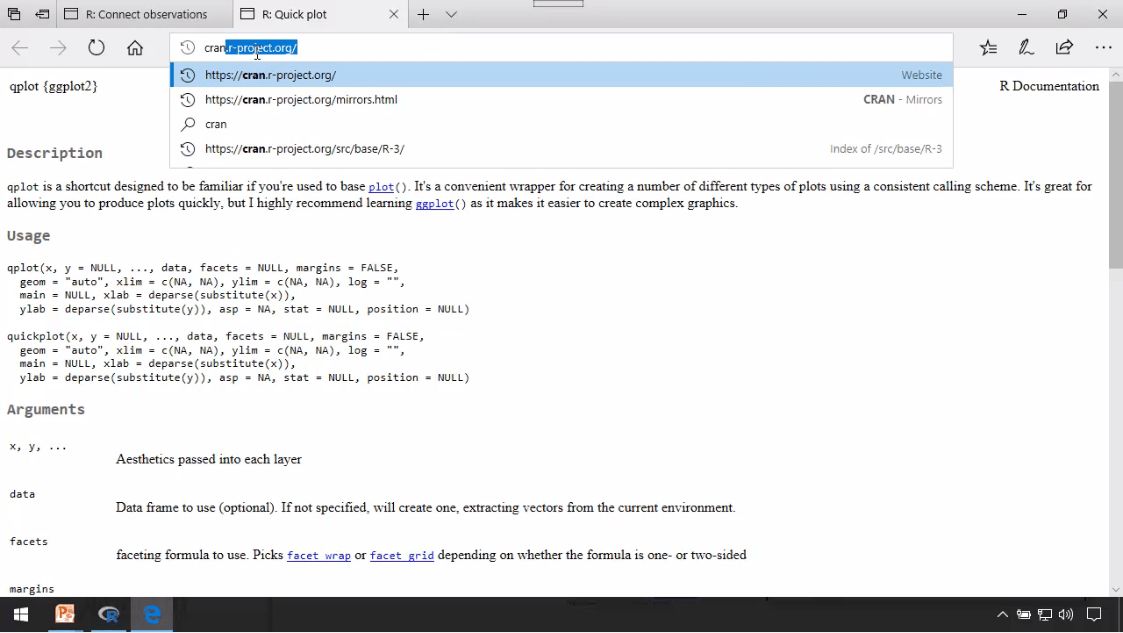This screenshot has width=1123, height=633.
Task: Show hidden system tray icons
Action: 1003,614
